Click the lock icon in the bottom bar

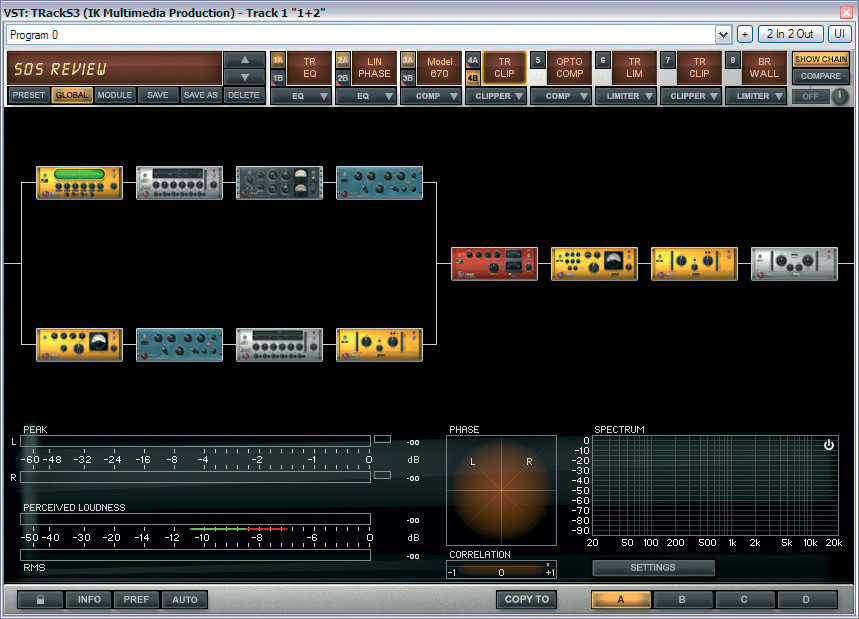[40, 599]
